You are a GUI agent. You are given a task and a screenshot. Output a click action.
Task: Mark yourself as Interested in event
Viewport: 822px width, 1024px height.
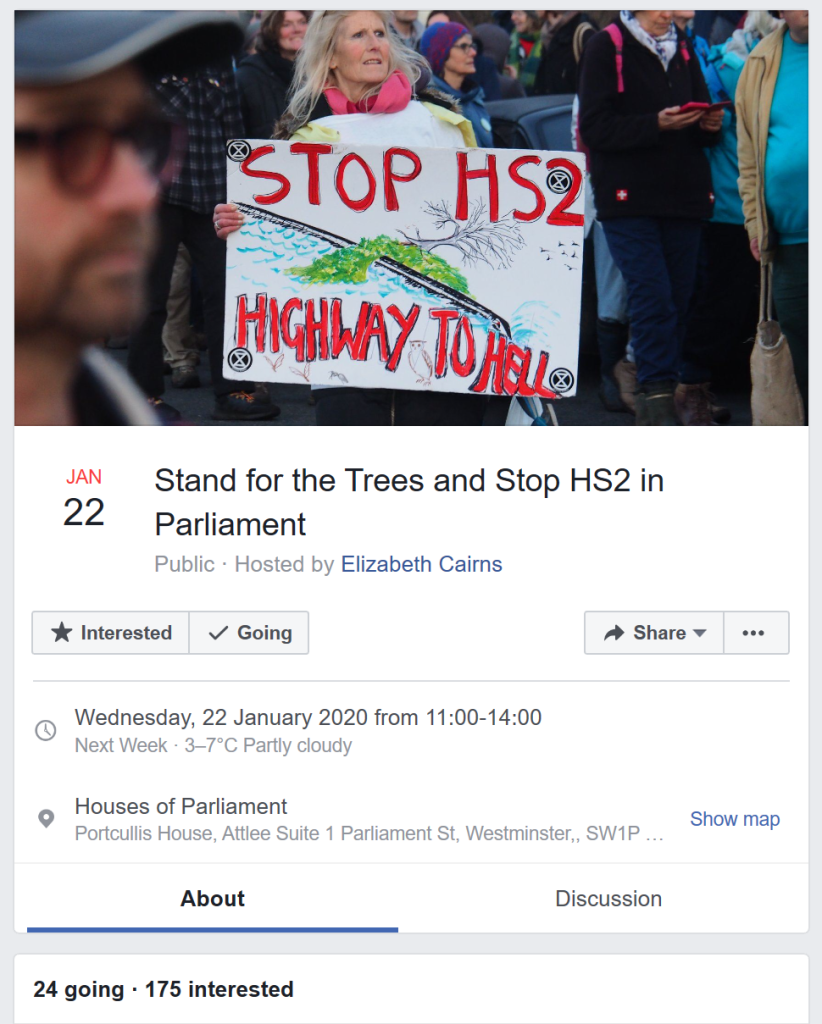110,633
